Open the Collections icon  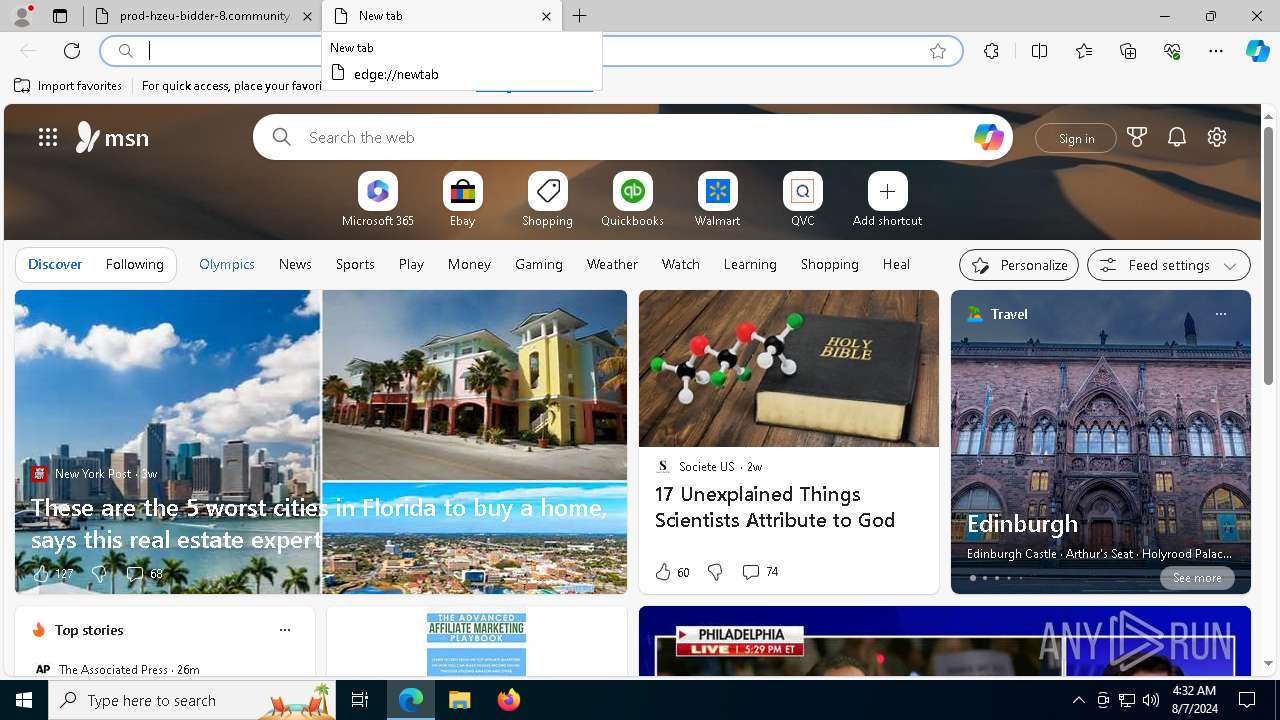[1128, 51]
